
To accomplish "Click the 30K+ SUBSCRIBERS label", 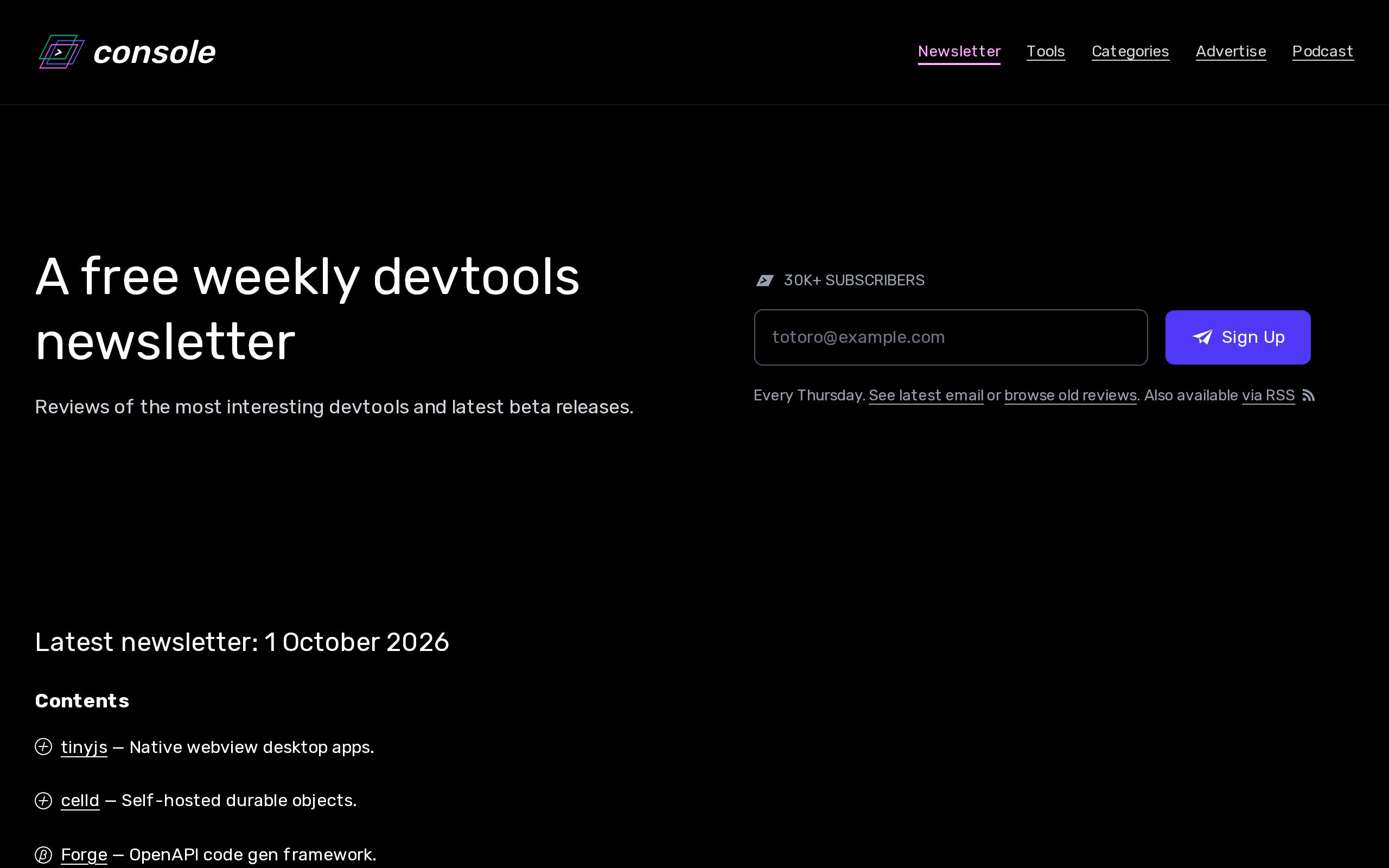I will click(854, 280).
